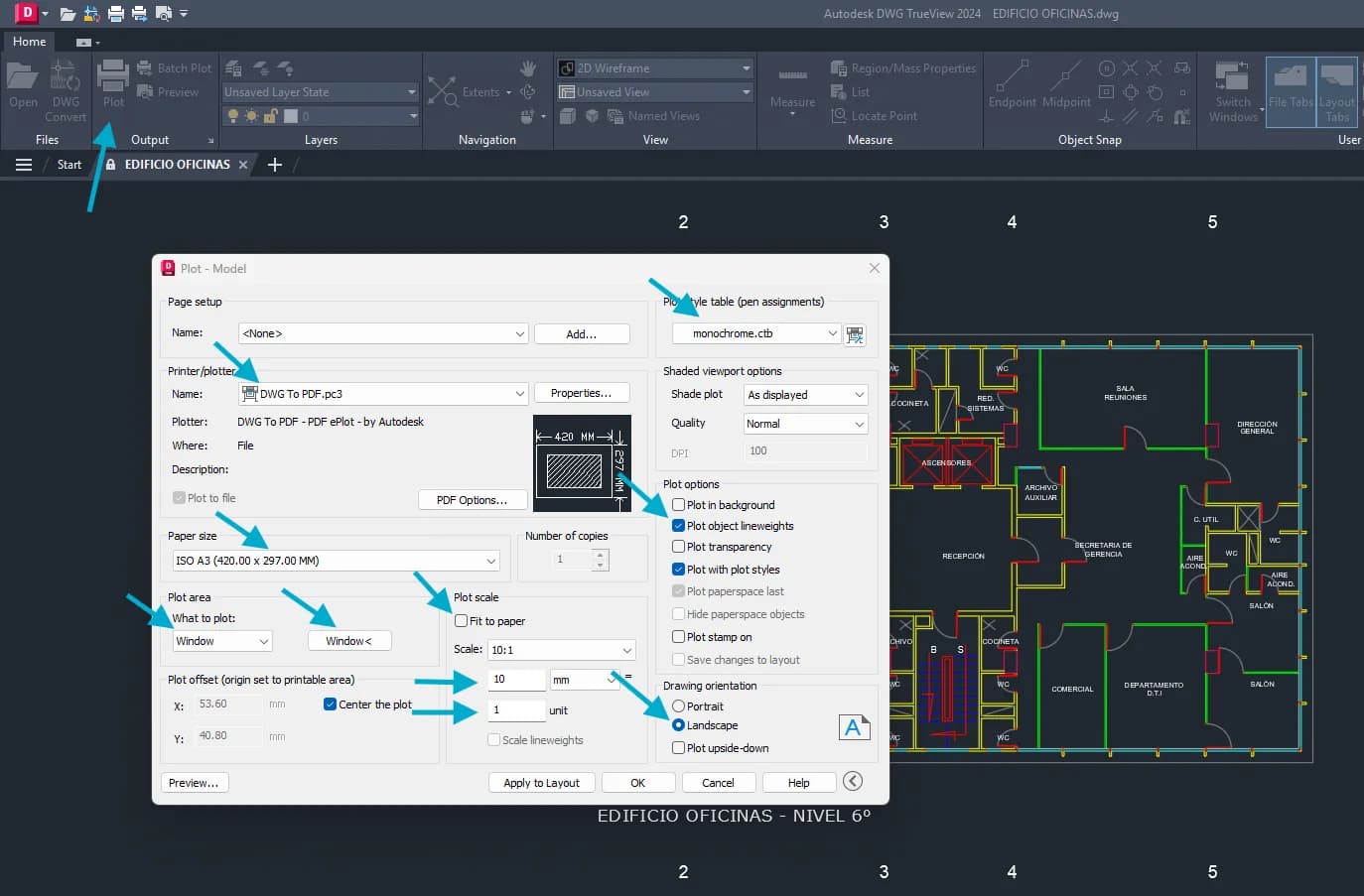Image resolution: width=1364 pixels, height=896 pixels.
Task: Select Portrait drawing orientation
Action: (x=679, y=706)
